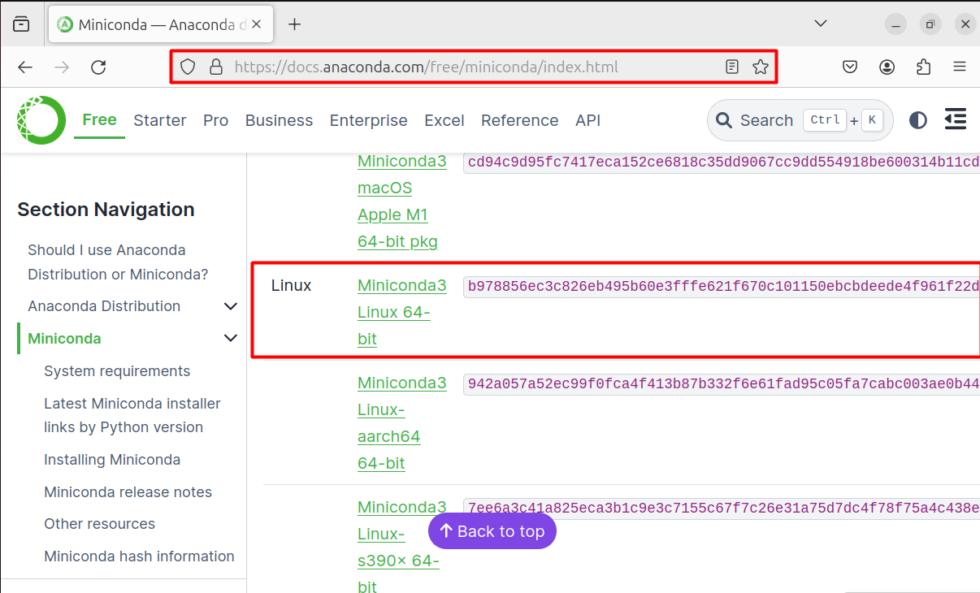Select the Enterprise navigation tab
Image resolution: width=980 pixels, height=593 pixels.
(x=369, y=120)
